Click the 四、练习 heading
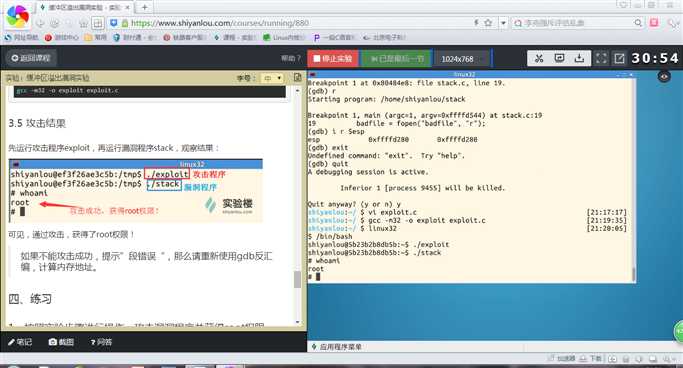The height and width of the screenshot is (368, 683). click(x=30, y=299)
